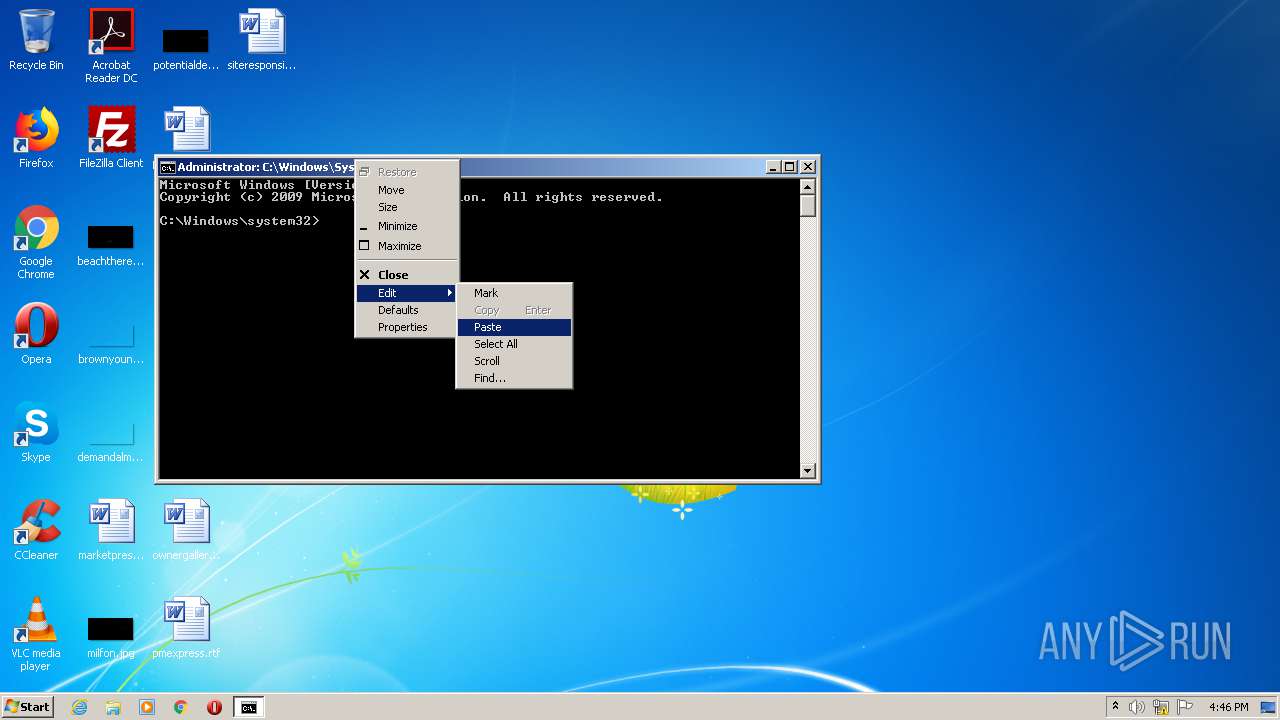Screen dimensions: 1280x720
Task: Click the console scrollbar up arrow
Action: 808,186
